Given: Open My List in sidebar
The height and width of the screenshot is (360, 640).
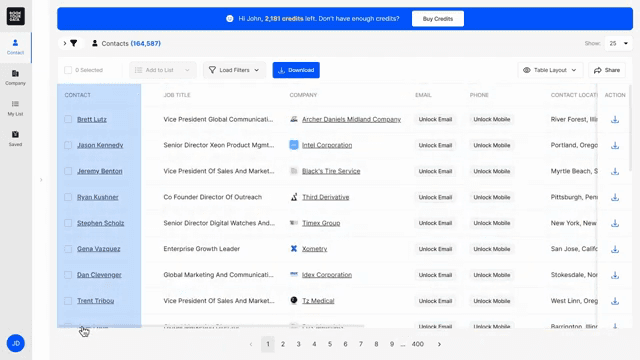Looking at the screenshot, I should point(16,108).
